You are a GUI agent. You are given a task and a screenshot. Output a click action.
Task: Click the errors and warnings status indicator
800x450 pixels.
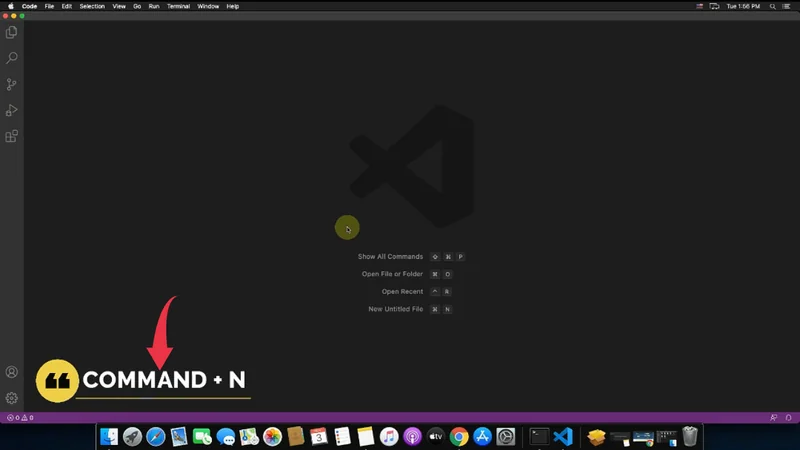pyautogui.click(x=20, y=417)
